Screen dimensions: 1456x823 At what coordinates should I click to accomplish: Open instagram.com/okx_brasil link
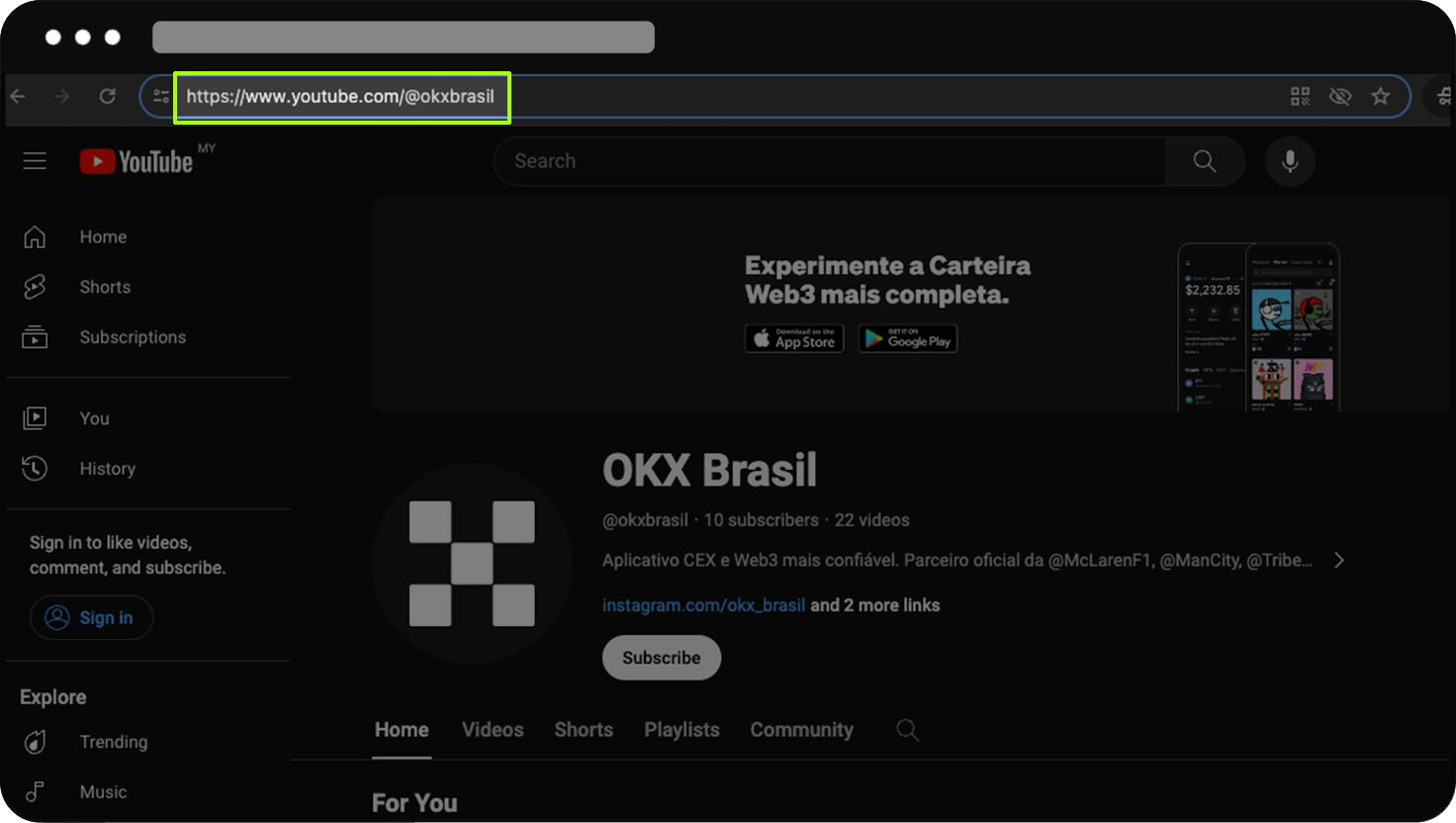(703, 605)
